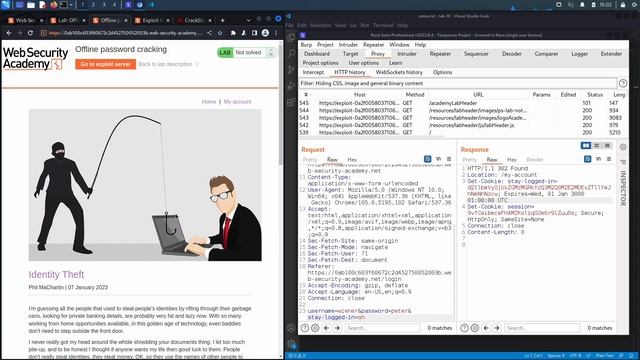640x360 pixels.
Task: Open the My account link
Action: coord(238,102)
